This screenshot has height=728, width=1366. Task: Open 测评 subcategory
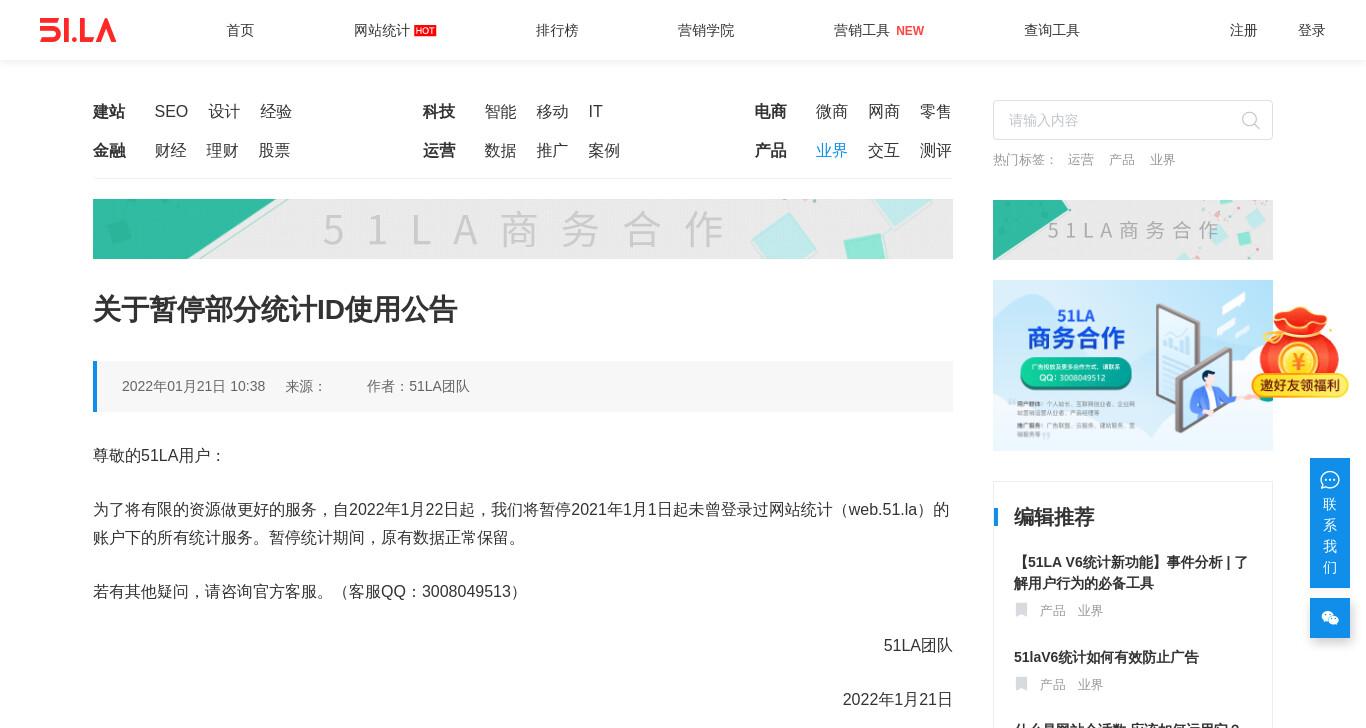coord(936,151)
